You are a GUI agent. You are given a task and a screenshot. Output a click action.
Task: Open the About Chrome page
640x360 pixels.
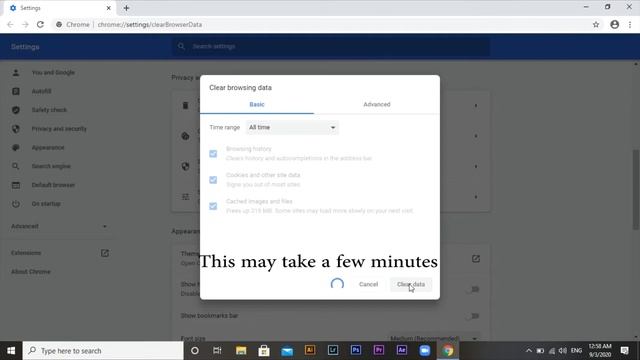pos(31,272)
